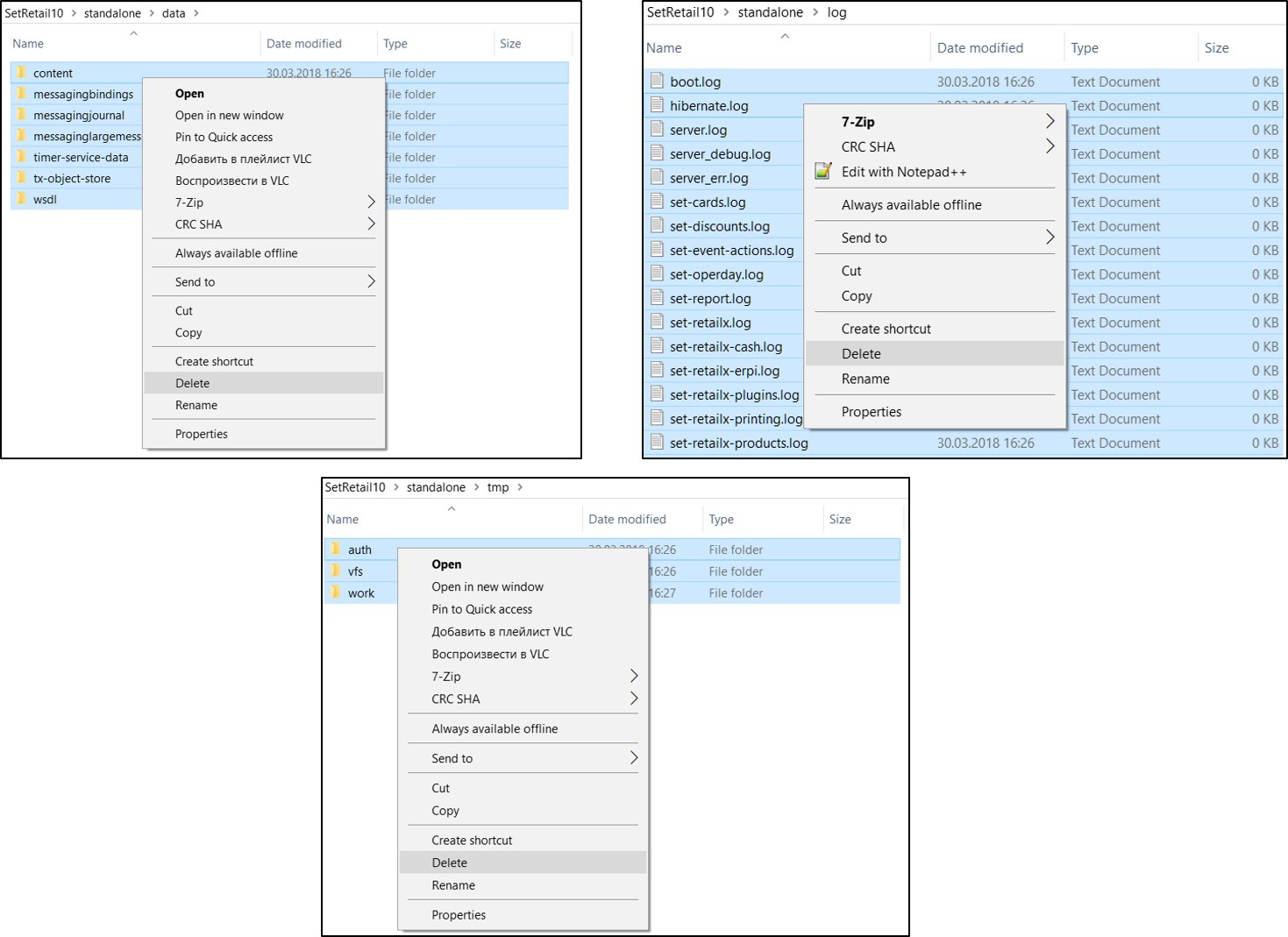This screenshot has width=1288, height=937.
Task: Choose Delete in data window context menu
Action: [x=264, y=383]
